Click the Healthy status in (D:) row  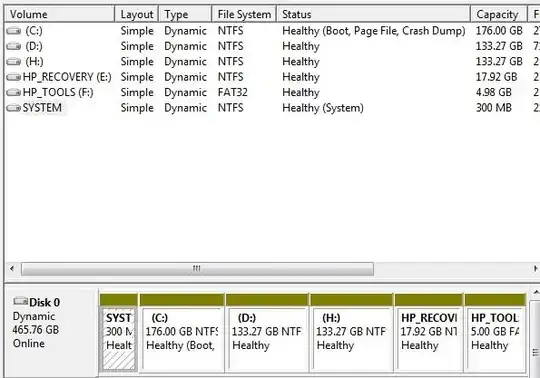click(x=301, y=46)
